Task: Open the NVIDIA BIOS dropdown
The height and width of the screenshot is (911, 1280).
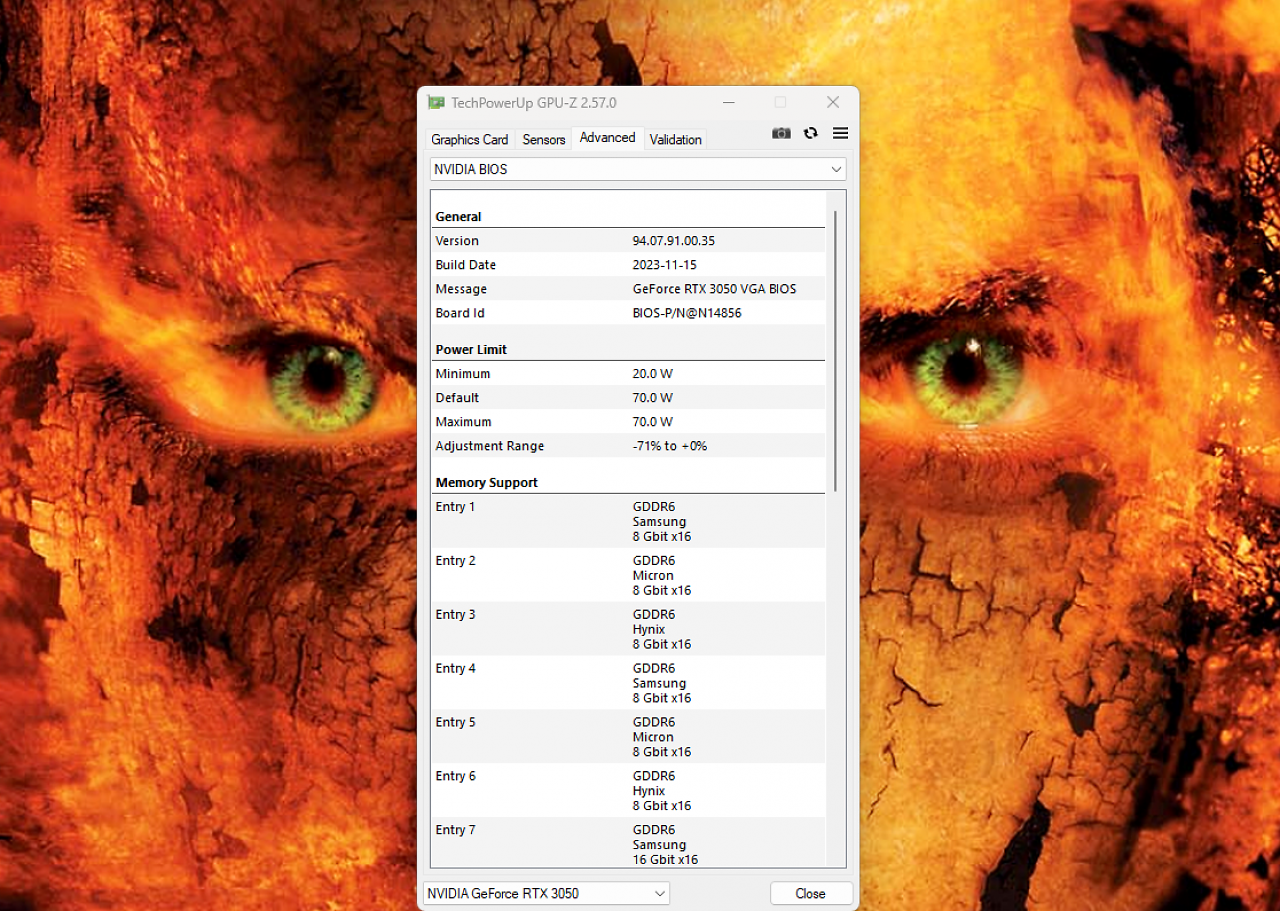Action: (x=638, y=169)
